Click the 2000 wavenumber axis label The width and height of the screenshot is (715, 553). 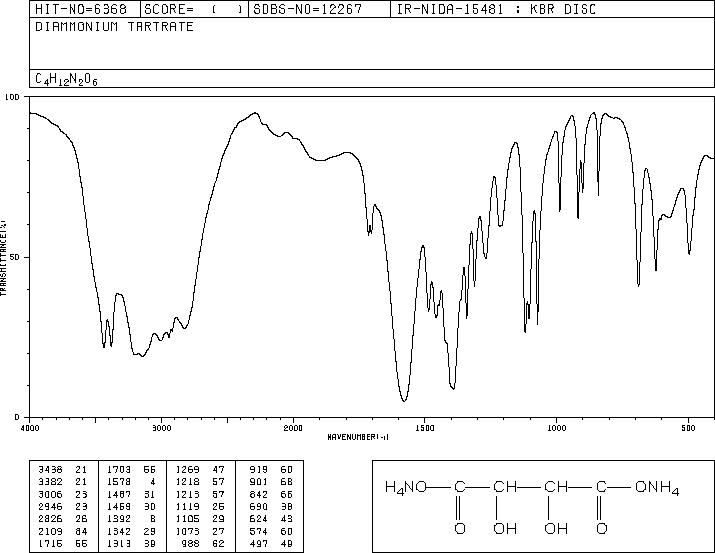pos(293,428)
